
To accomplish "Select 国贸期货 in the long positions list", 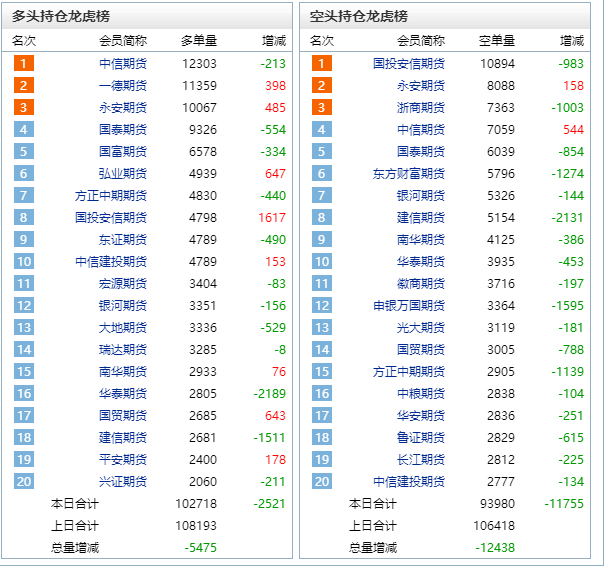I will coord(123,416).
